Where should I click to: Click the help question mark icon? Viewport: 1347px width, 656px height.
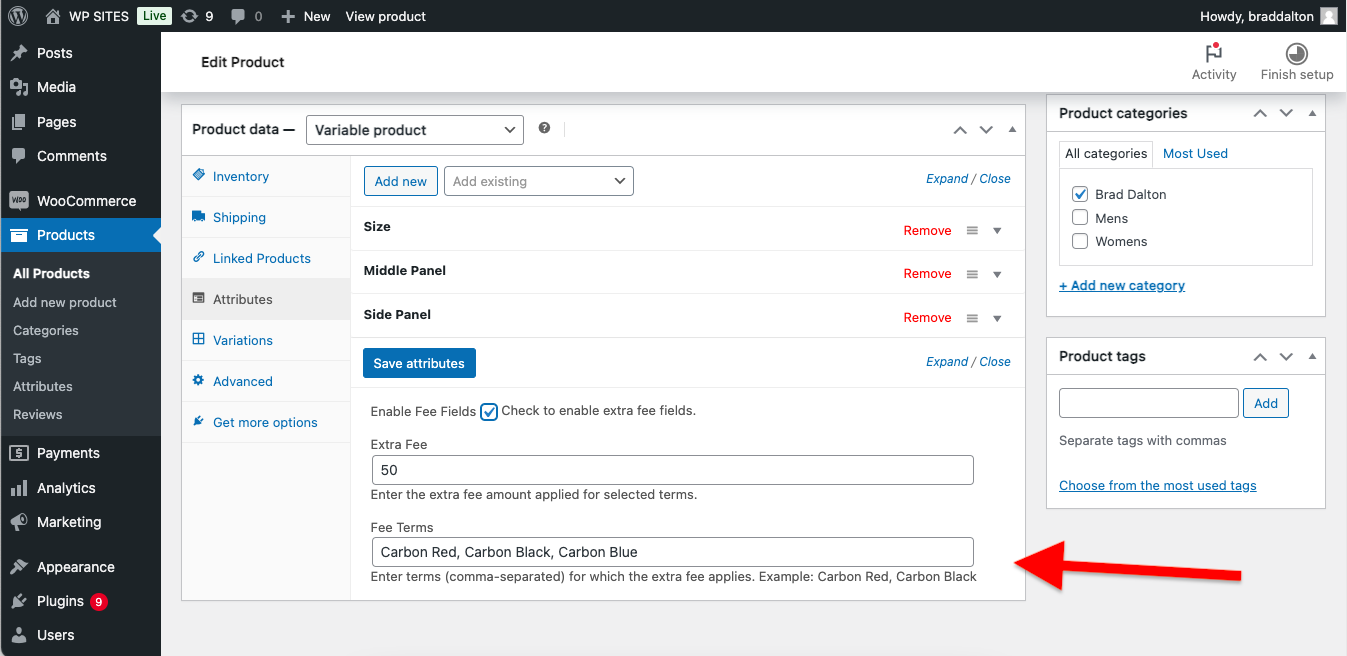coord(544,128)
